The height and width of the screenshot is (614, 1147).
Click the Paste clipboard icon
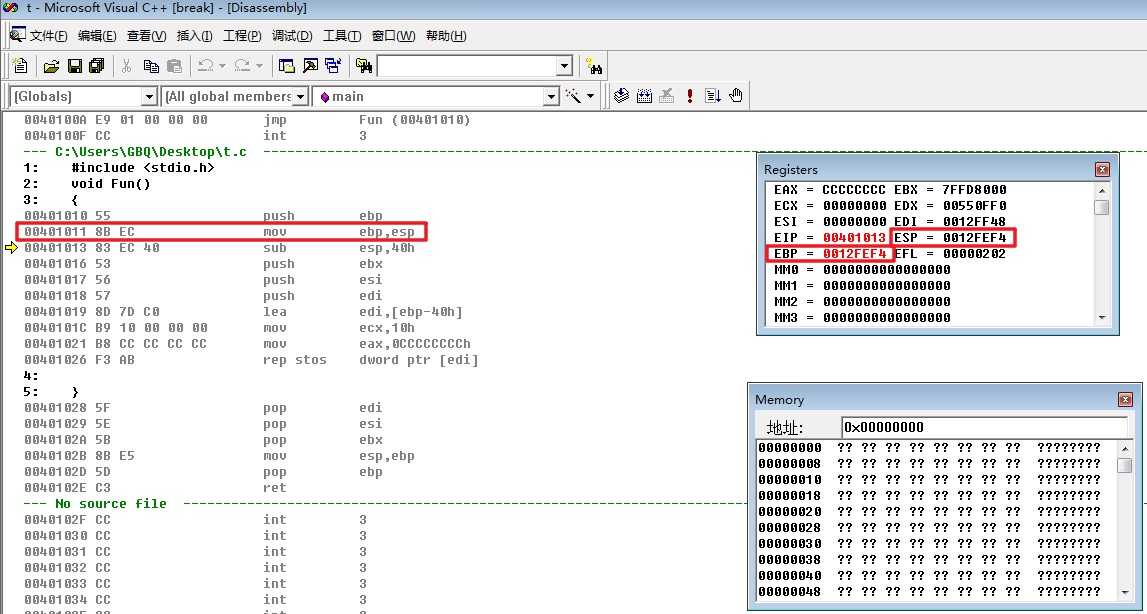click(174, 67)
